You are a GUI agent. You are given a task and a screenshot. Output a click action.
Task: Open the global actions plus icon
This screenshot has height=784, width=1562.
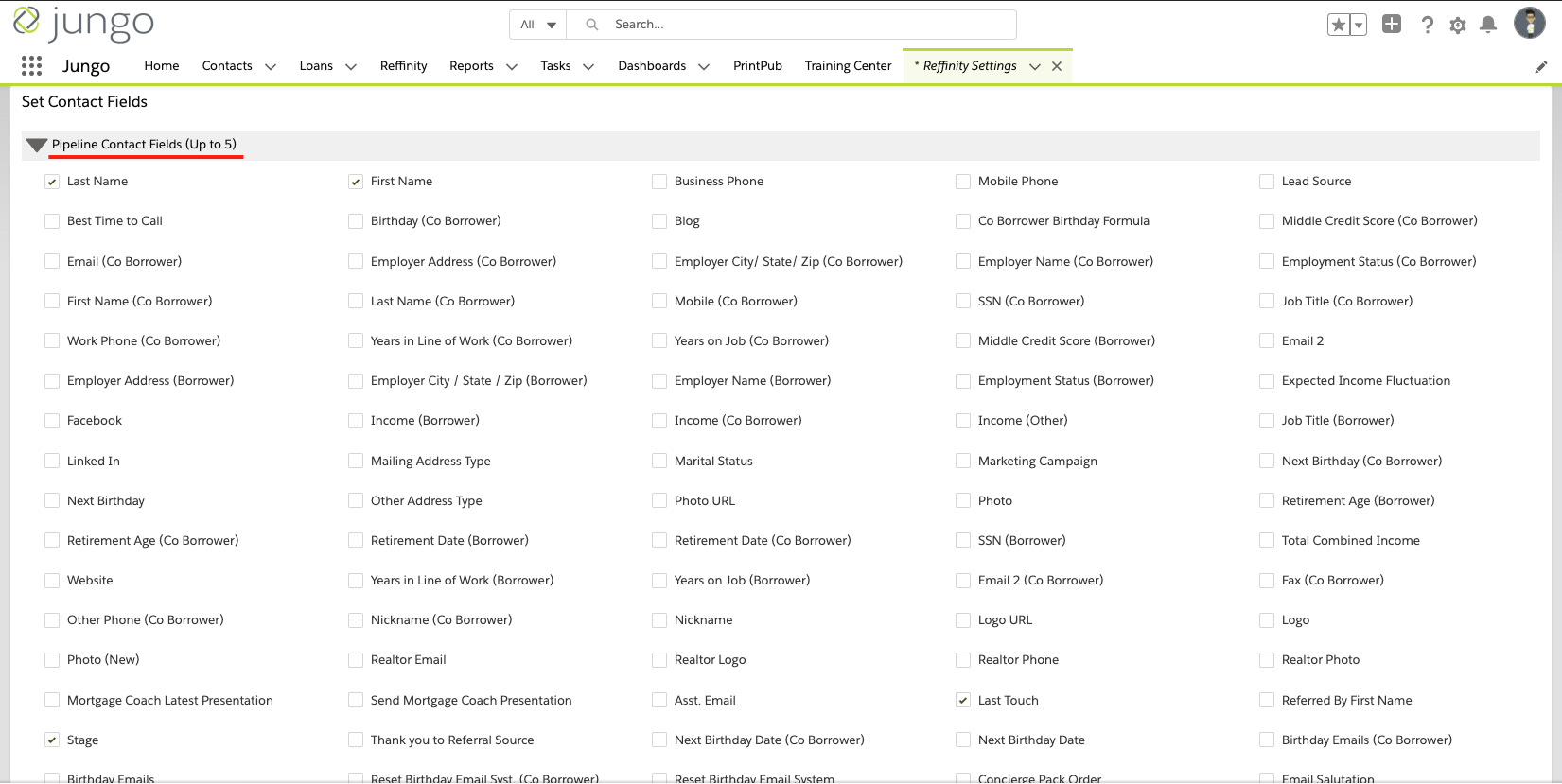click(x=1391, y=25)
